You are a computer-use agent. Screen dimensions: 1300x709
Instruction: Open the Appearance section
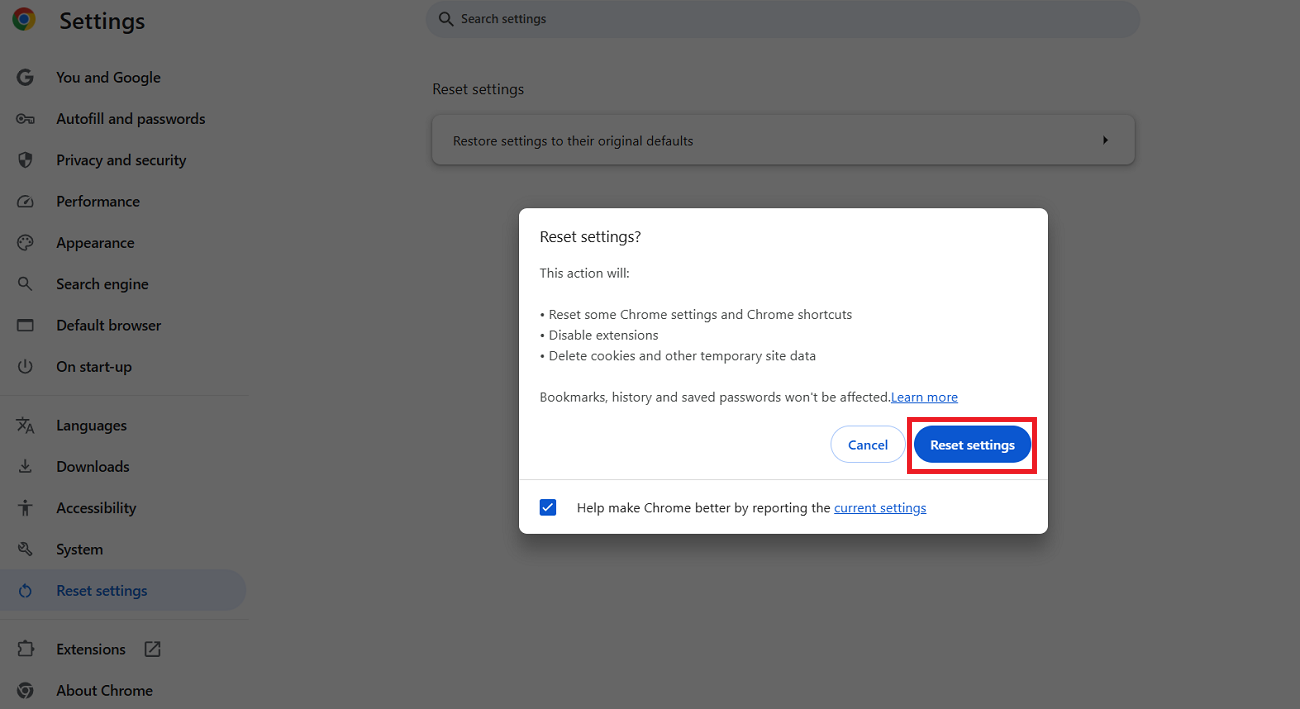(x=95, y=243)
